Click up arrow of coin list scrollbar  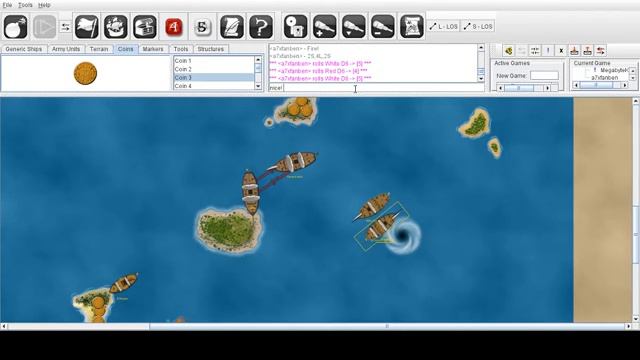(x=258, y=60)
